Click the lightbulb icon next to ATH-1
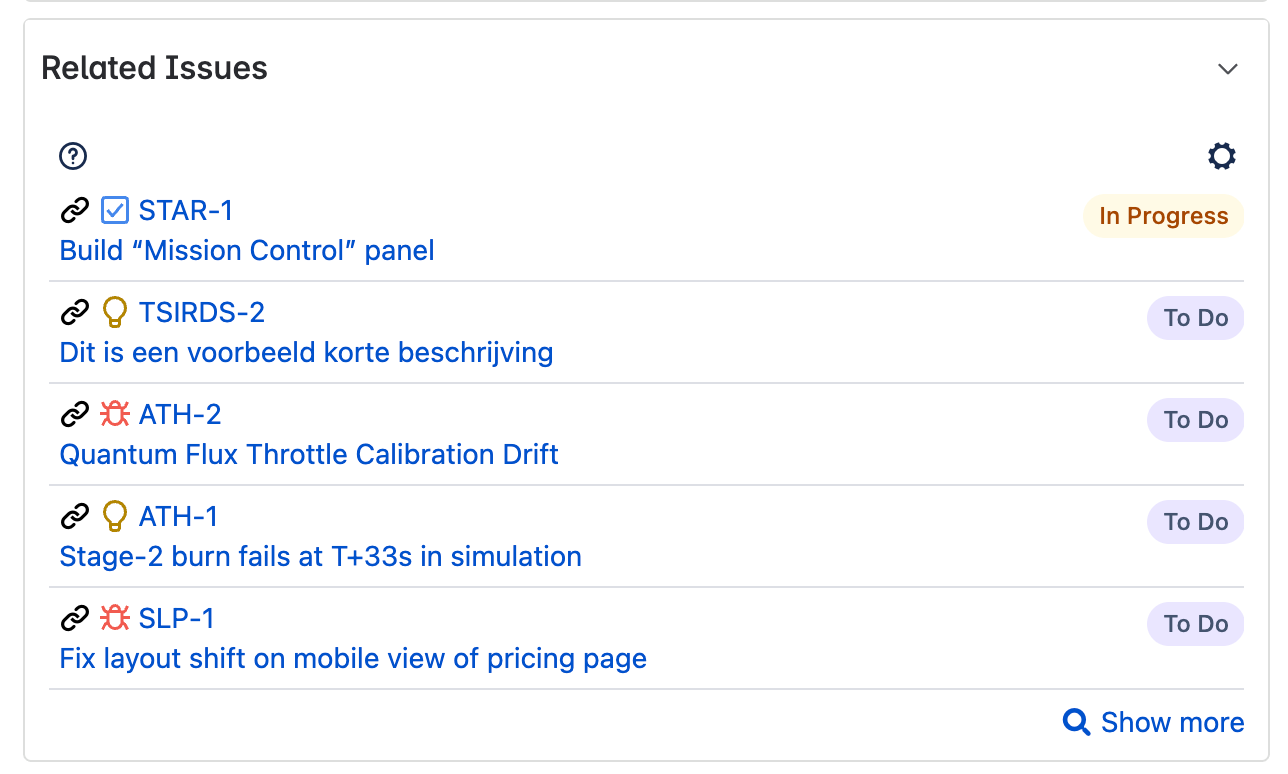This screenshot has width=1288, height=774. tap(115, 517)
